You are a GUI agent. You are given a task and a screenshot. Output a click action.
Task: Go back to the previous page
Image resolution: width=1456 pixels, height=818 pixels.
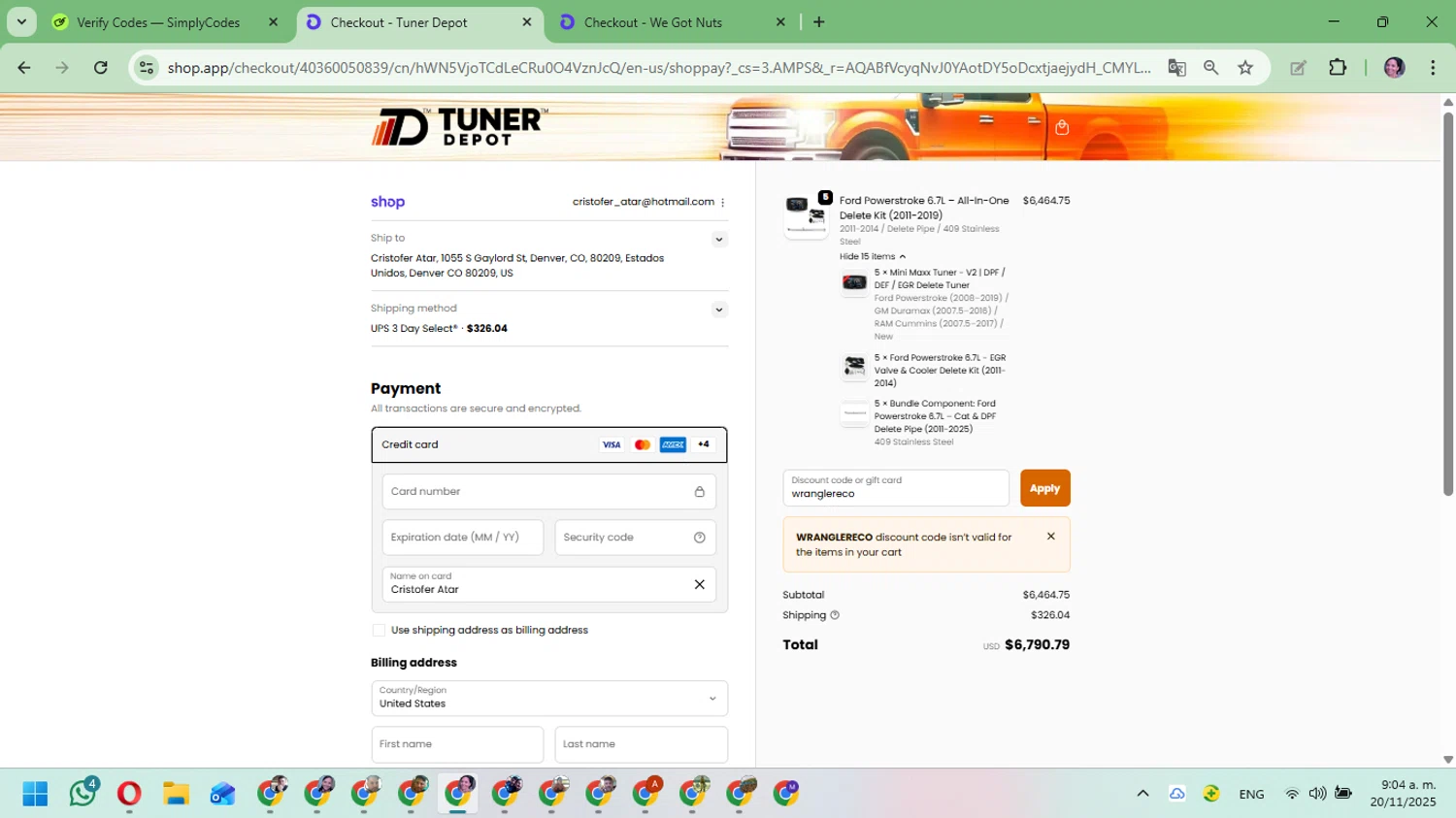24,67
